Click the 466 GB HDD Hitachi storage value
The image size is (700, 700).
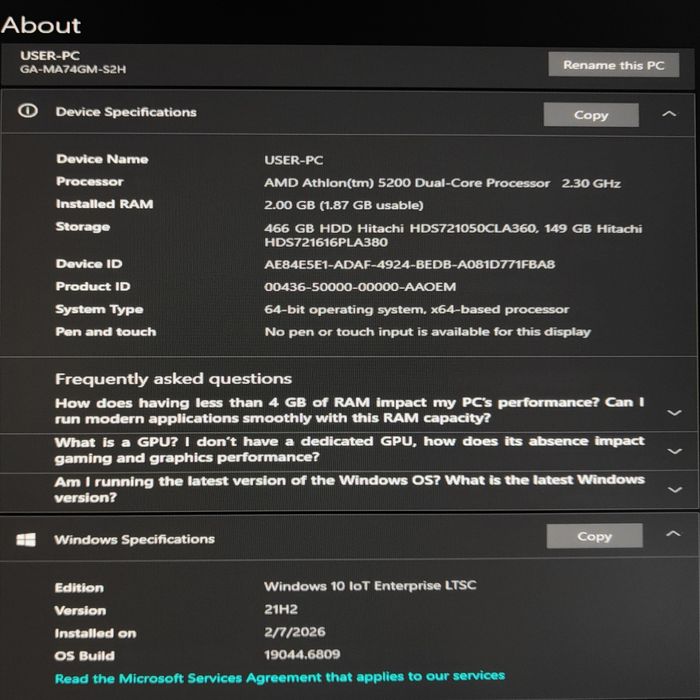coord(453,235)
